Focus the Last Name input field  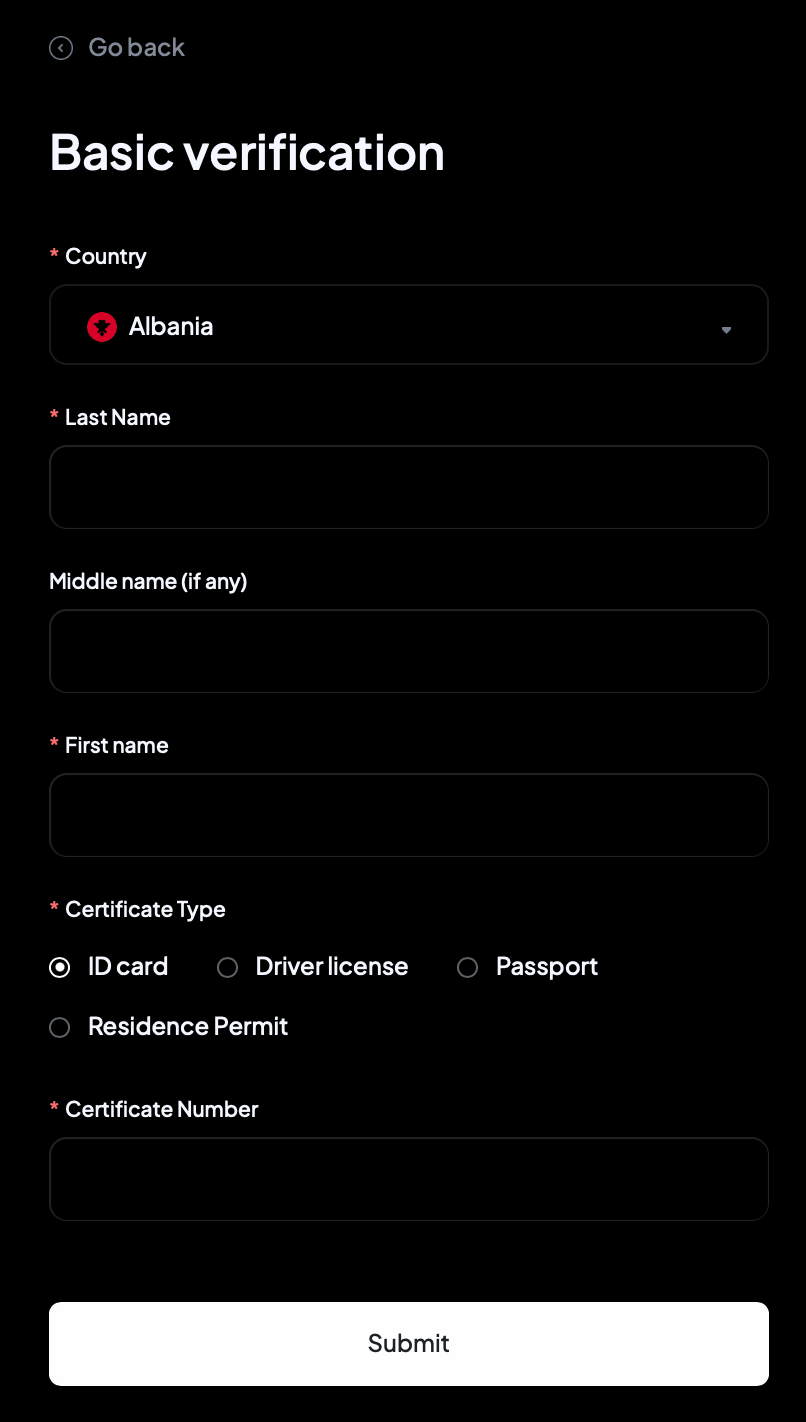click(408, 487)
